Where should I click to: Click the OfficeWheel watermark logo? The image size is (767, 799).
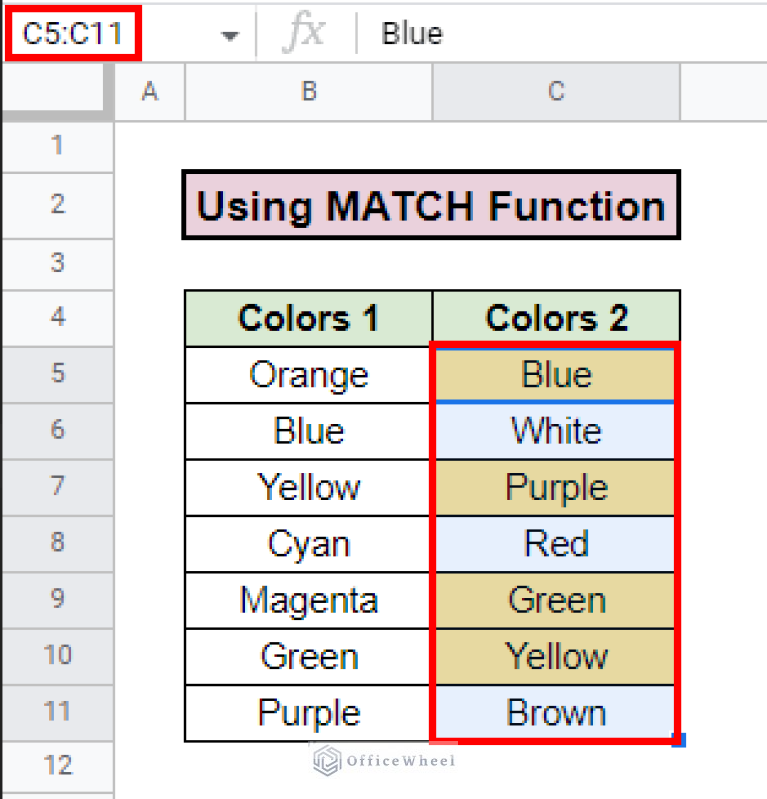coord(328,762)
